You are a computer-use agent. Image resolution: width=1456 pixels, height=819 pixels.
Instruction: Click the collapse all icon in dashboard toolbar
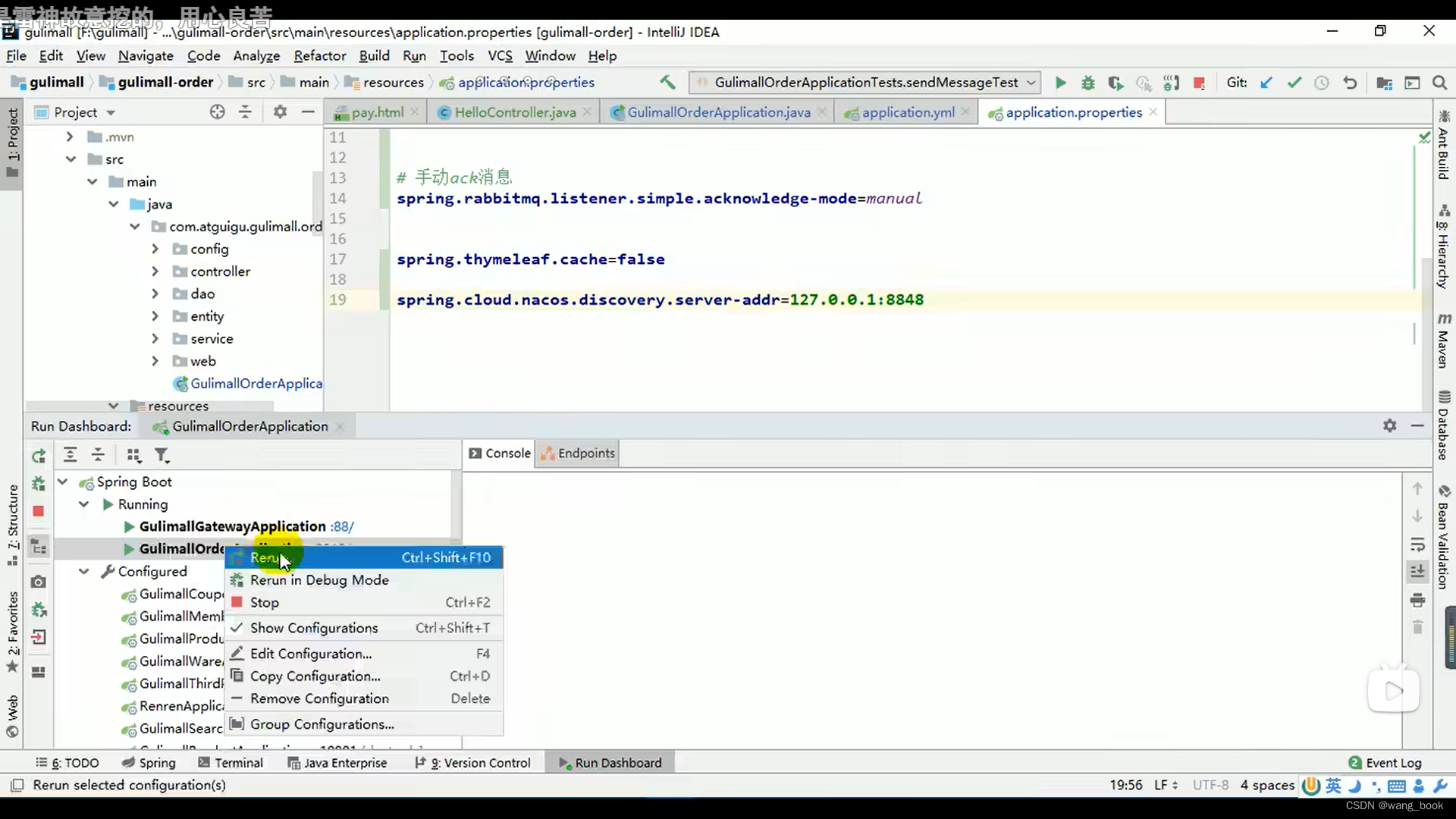click(97, 455)
